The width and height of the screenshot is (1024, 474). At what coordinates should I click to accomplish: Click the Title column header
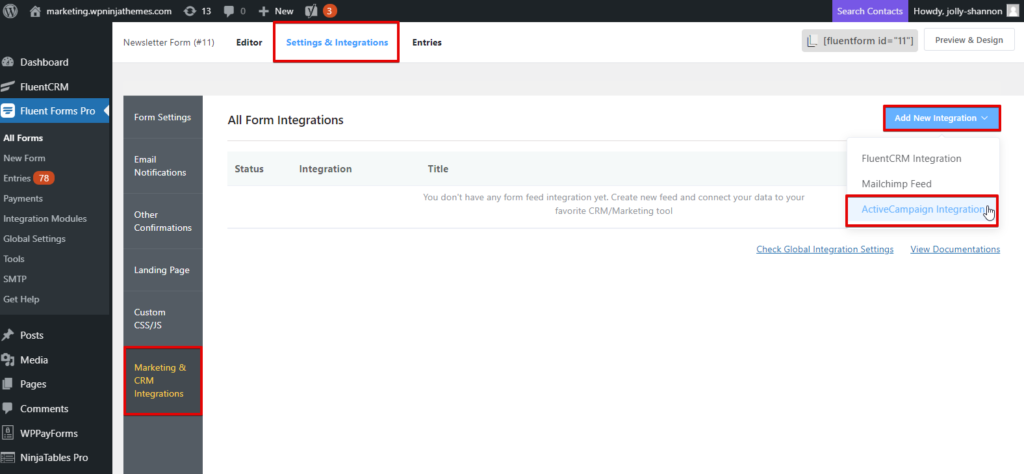tap(438, 168)
